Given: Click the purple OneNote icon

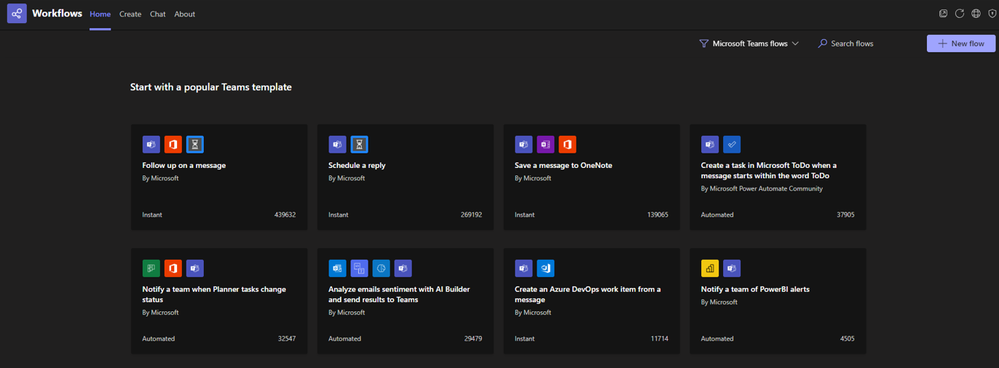Looking at the screenshot, I should (545, 145).
